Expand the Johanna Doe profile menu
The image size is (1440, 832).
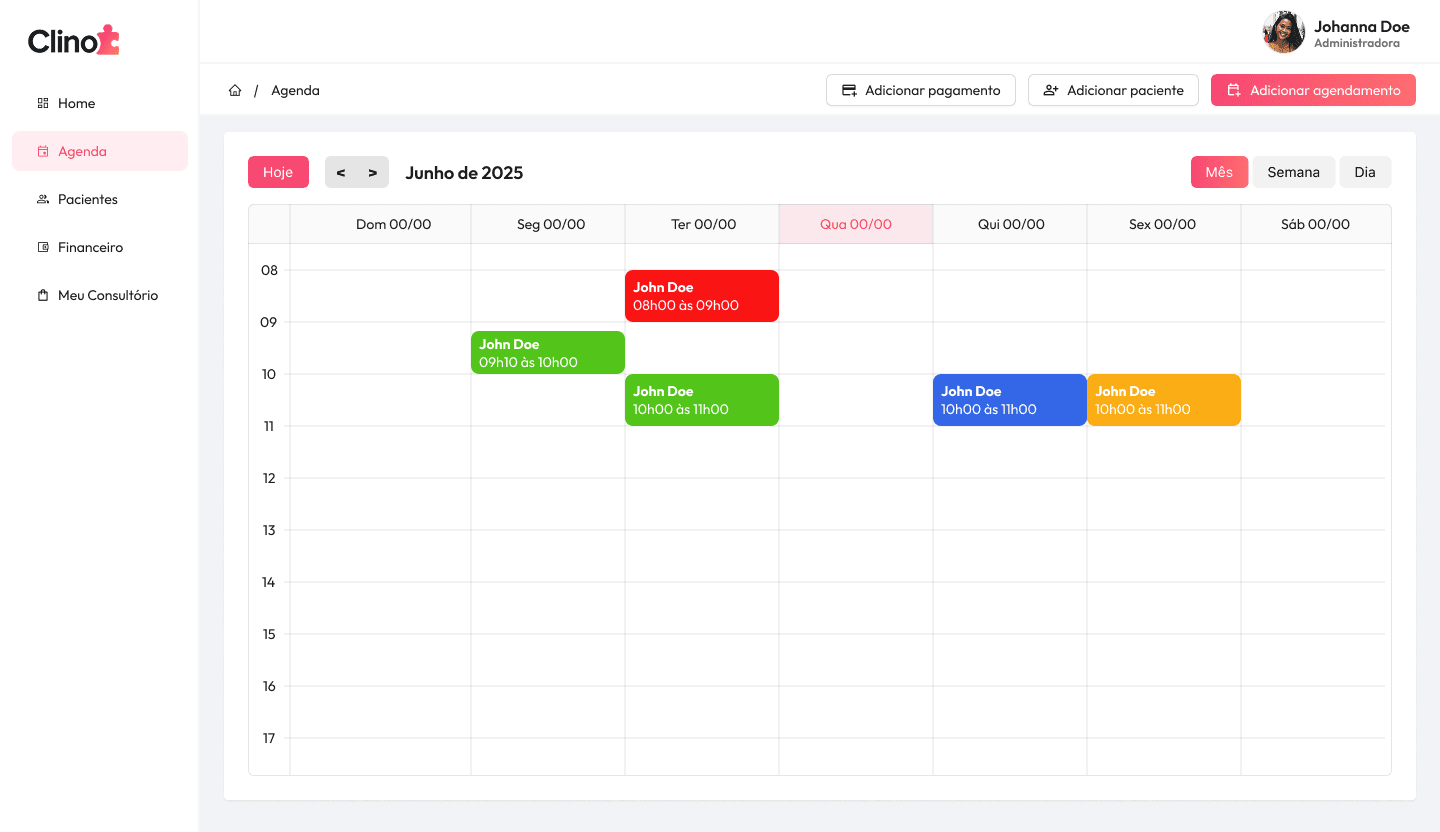[x=1335, y=32]
